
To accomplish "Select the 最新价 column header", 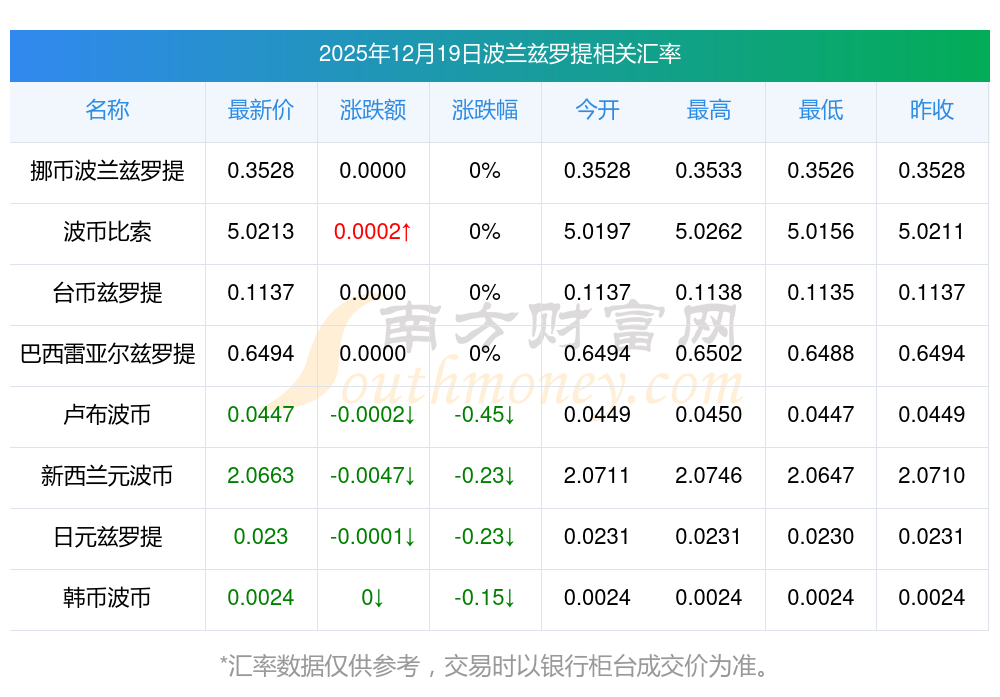I will pyautogui.click(x=261, y=110).
